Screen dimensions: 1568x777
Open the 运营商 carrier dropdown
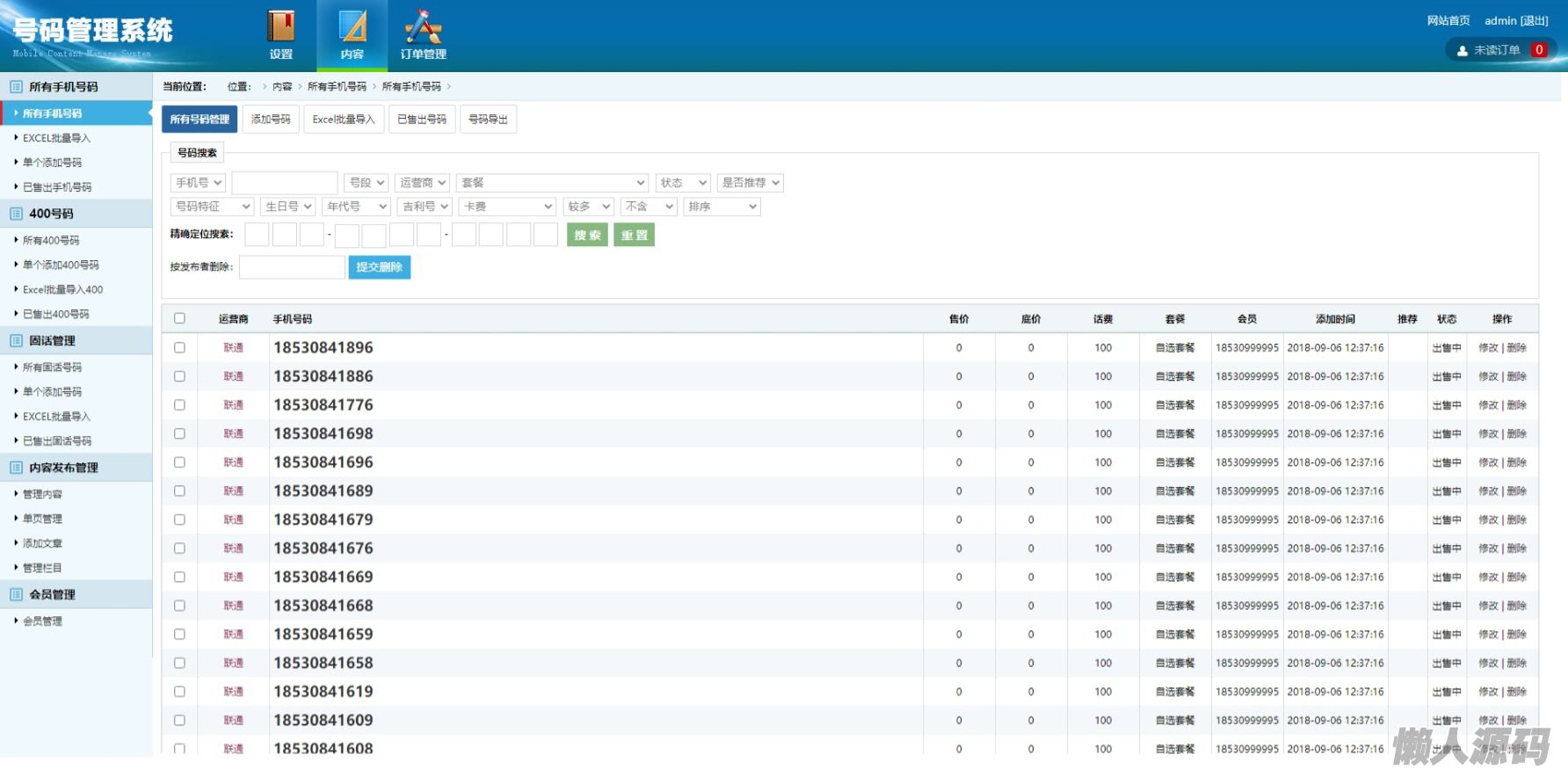pyautogui.click(x=423, y=183)
